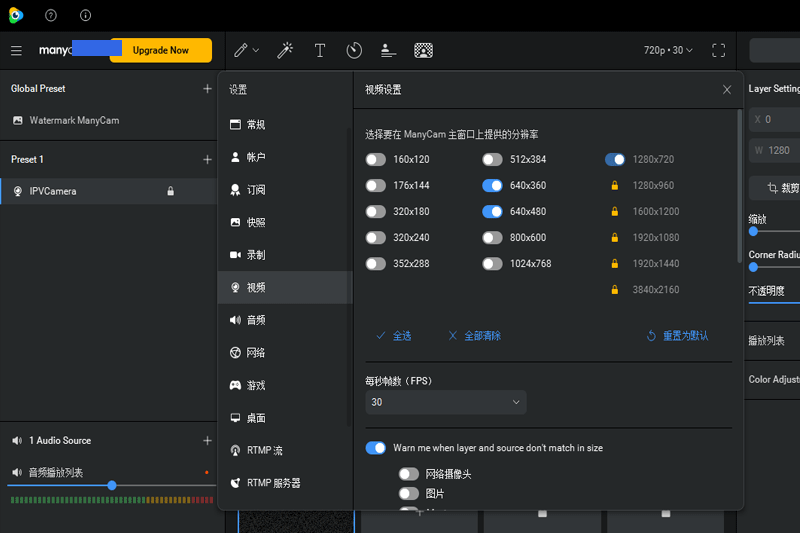Open the info icon in title bar

[x=86, y=15]
